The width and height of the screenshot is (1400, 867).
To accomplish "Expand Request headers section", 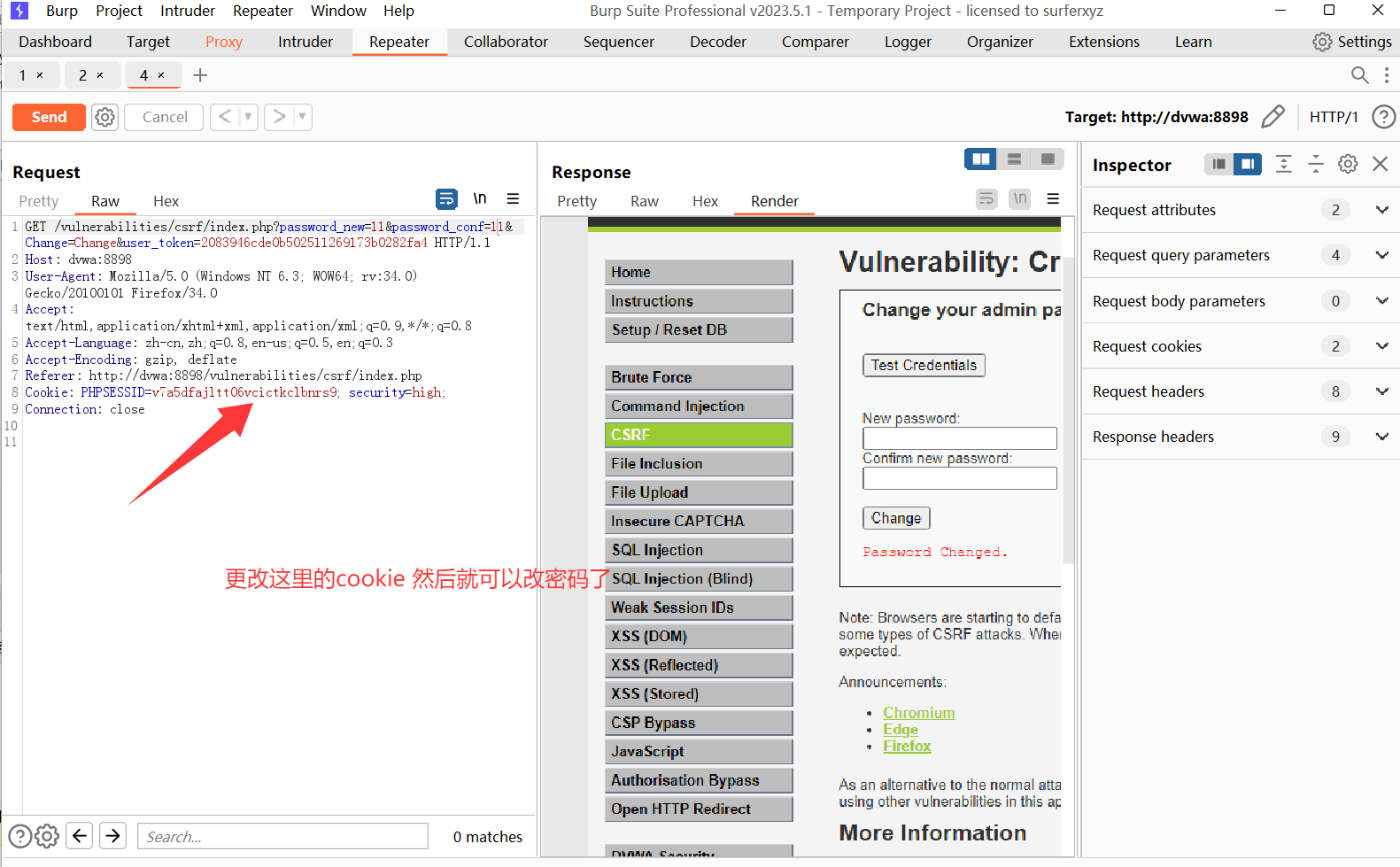I will pyautogui.click(x=1381, y=391).
